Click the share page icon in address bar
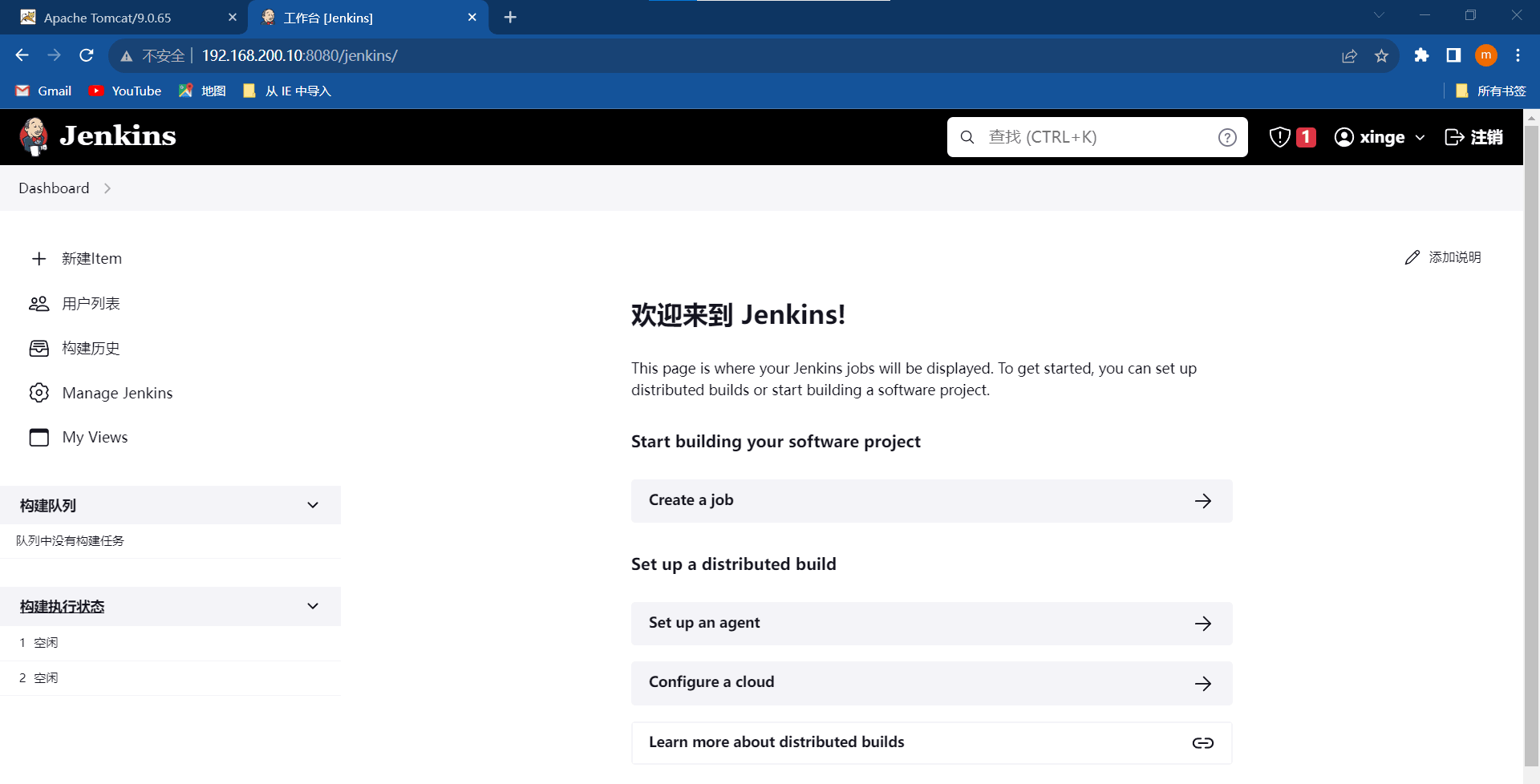 pyautogui.click(x=1349, y=56)
